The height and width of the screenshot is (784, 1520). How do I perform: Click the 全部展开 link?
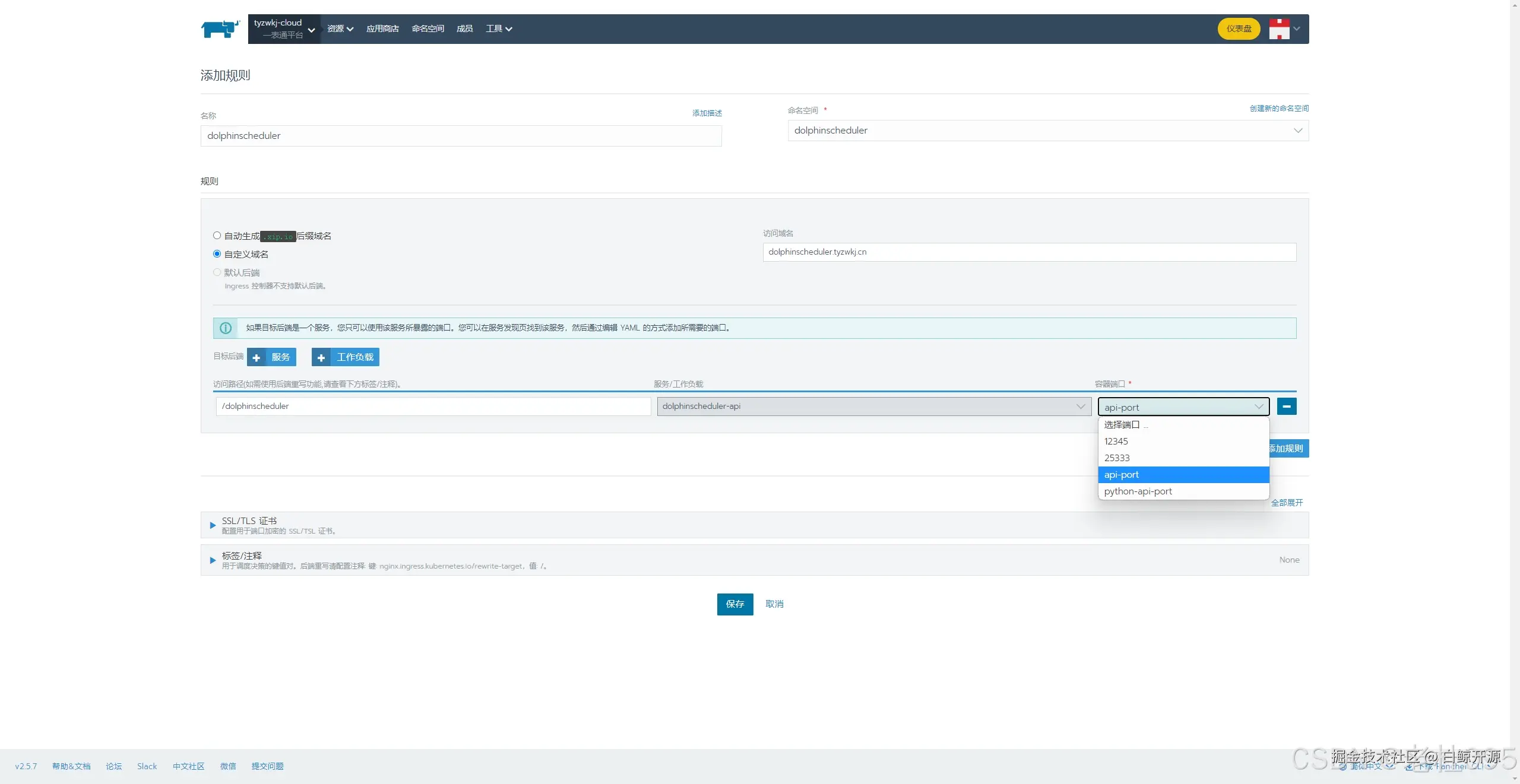tap(1287, 503)
